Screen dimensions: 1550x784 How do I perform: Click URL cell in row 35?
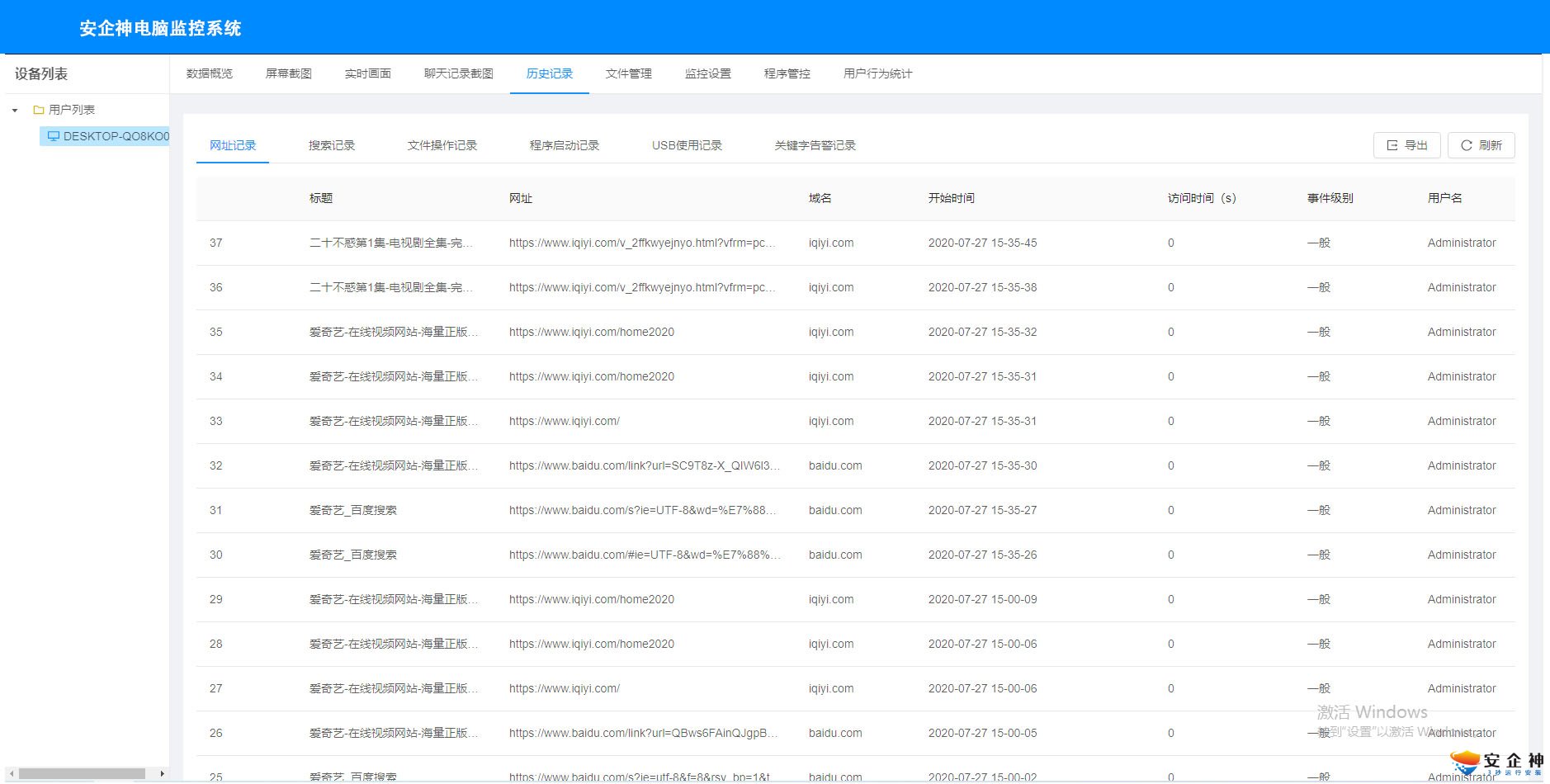point(592,332)
